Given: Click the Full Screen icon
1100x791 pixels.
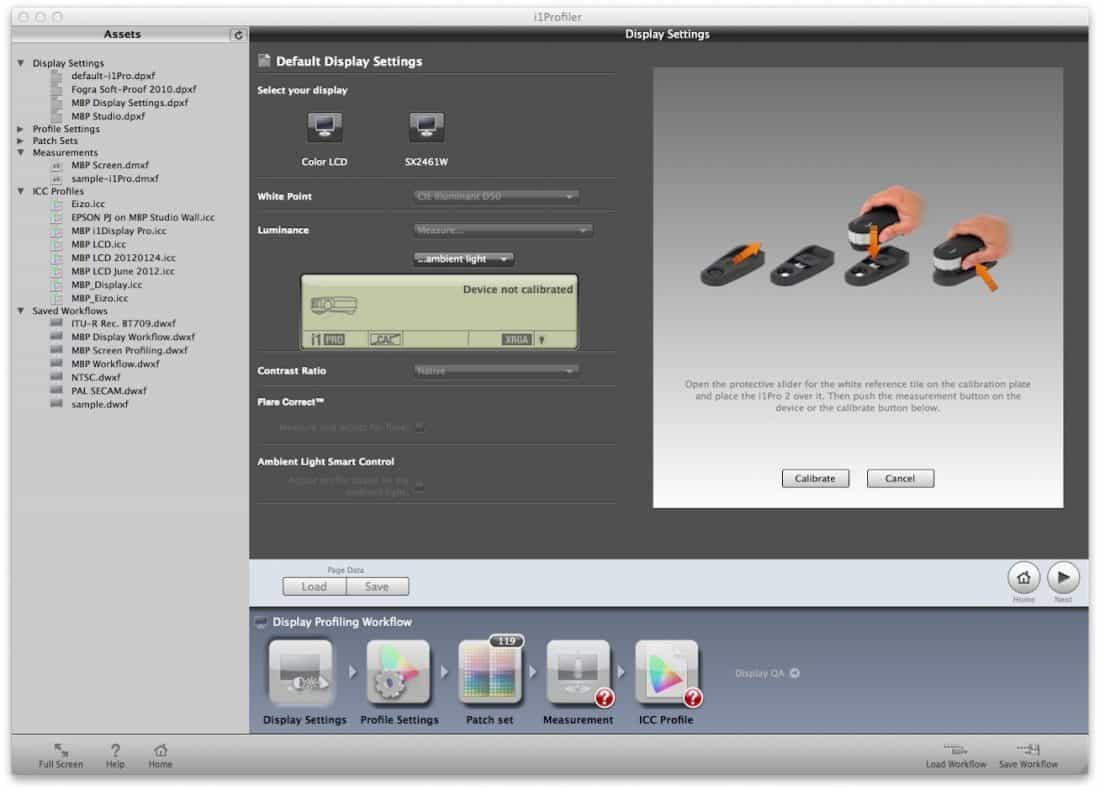Looking at the screenshot, I should pos(61,750).
